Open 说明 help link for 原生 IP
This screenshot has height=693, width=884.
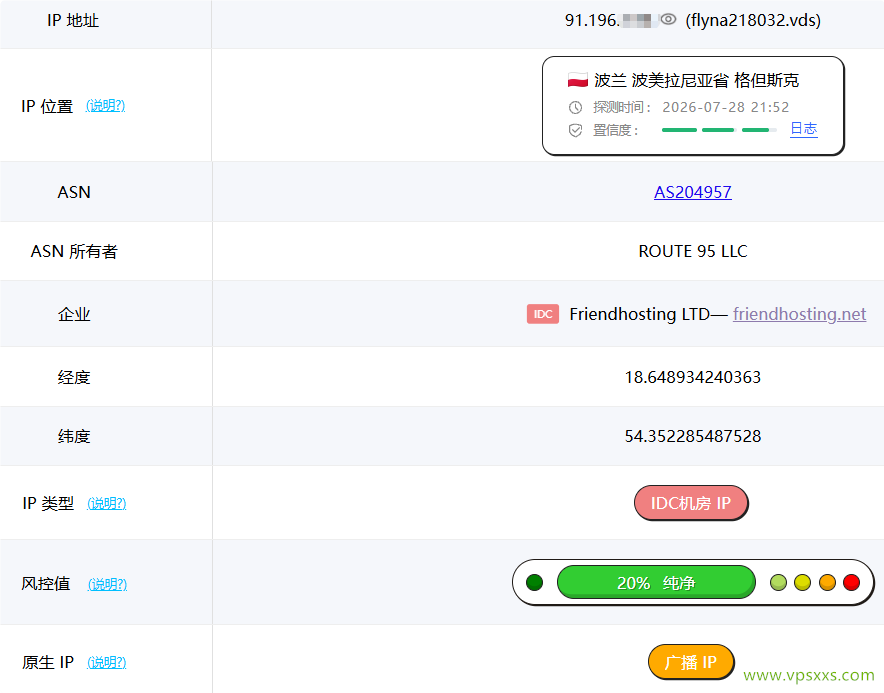click(x=107, y=662)
